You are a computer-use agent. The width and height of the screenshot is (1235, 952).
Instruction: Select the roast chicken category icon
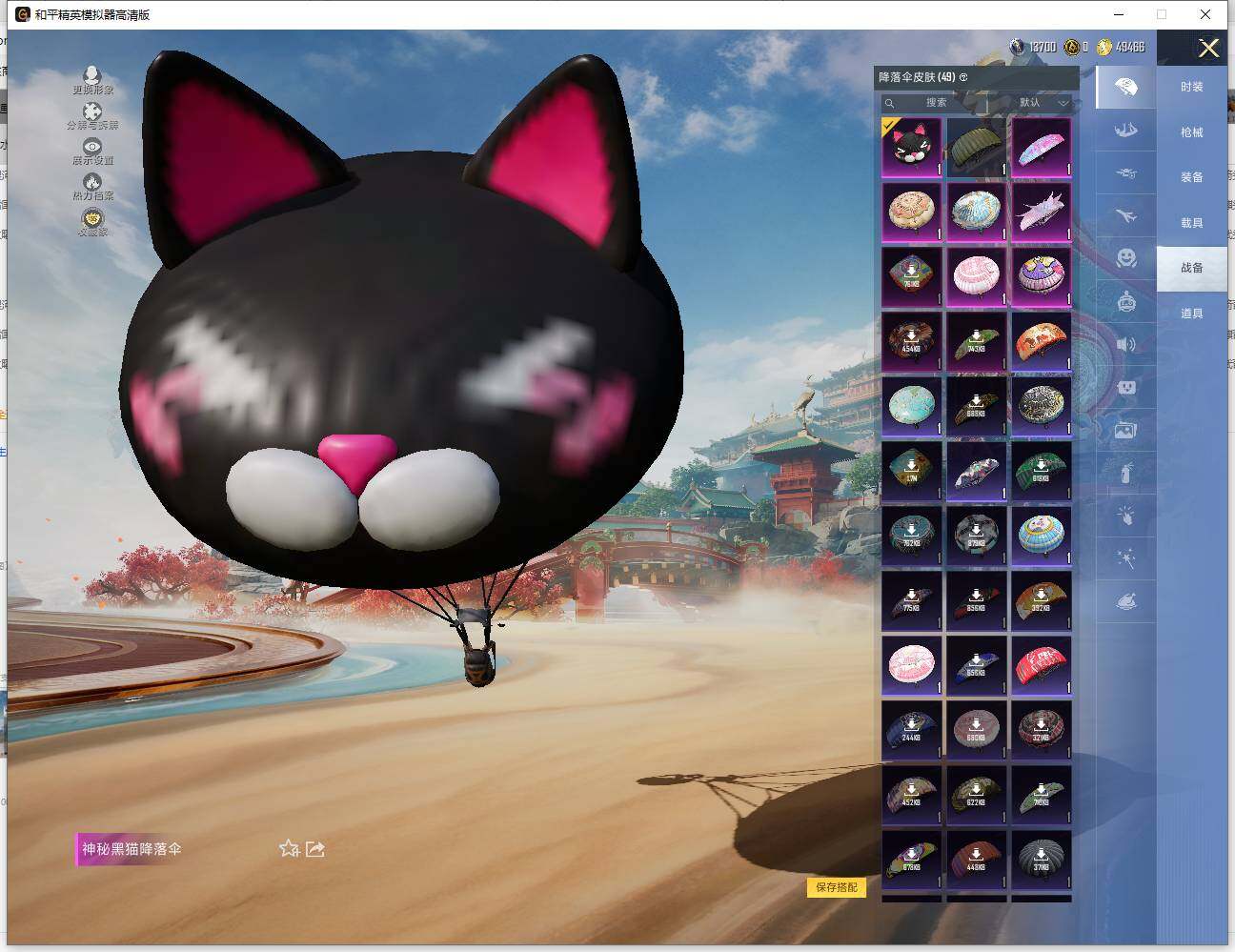click(x=1125, y=602)
